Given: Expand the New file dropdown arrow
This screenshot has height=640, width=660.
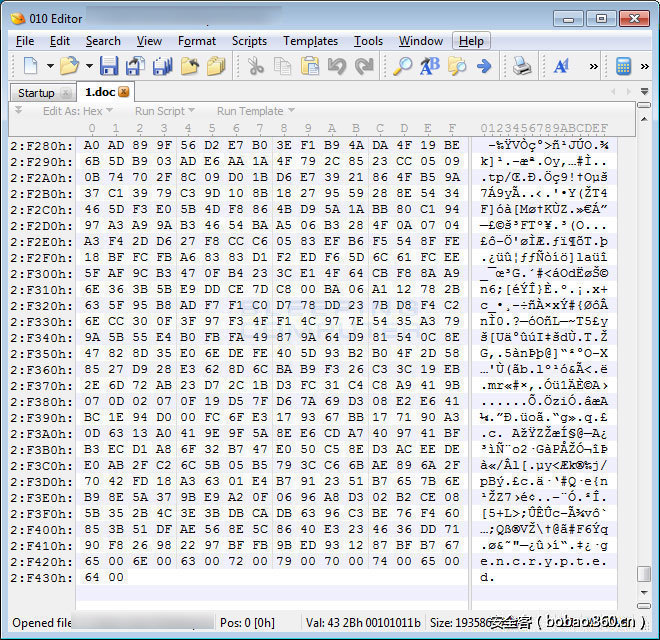Looking at the screenshot, I should click(x=50, y=66).
